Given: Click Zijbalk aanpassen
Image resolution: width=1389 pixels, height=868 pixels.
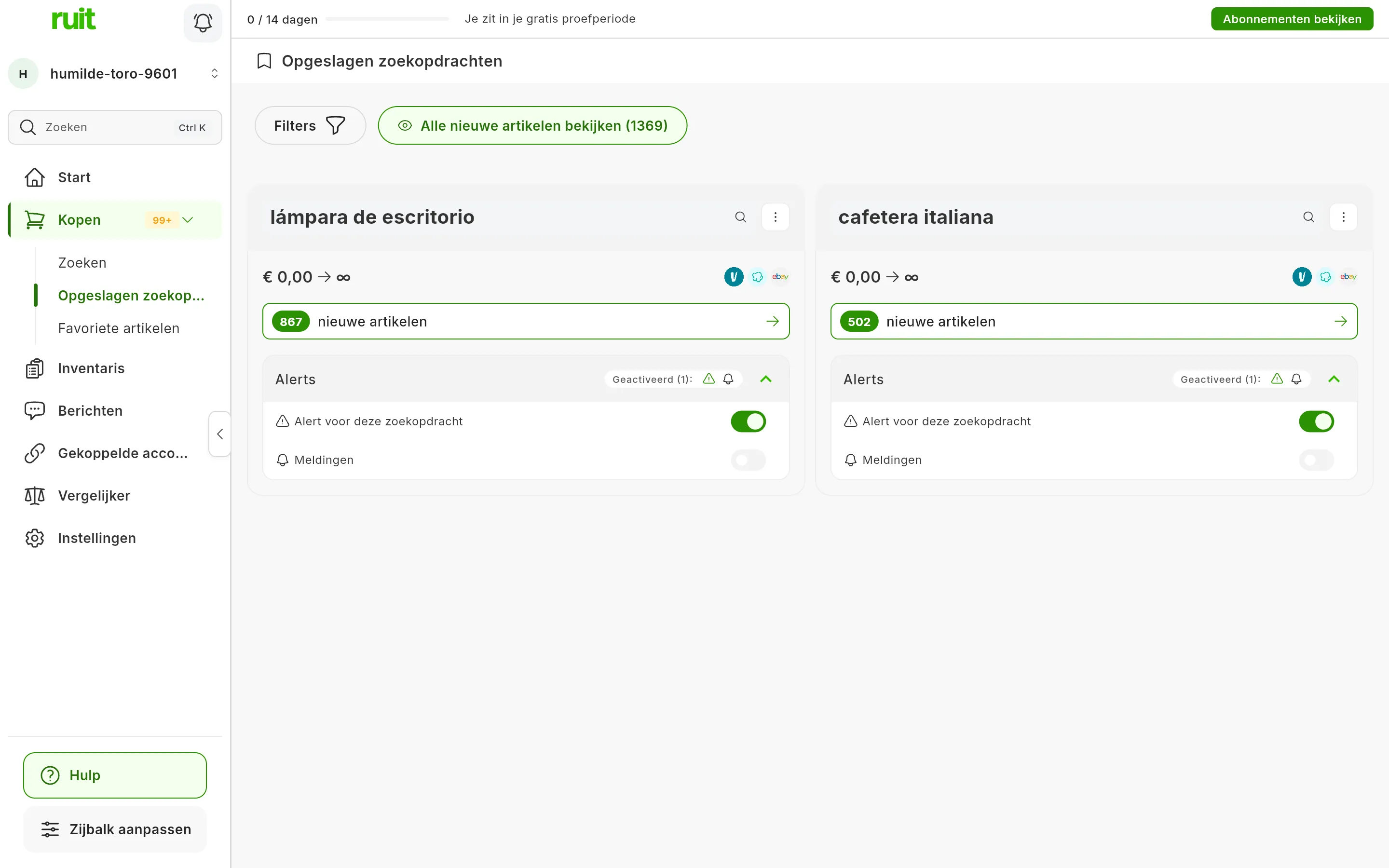Looking at the screenshot, I should pyautogui.click(x=115, y=829).
